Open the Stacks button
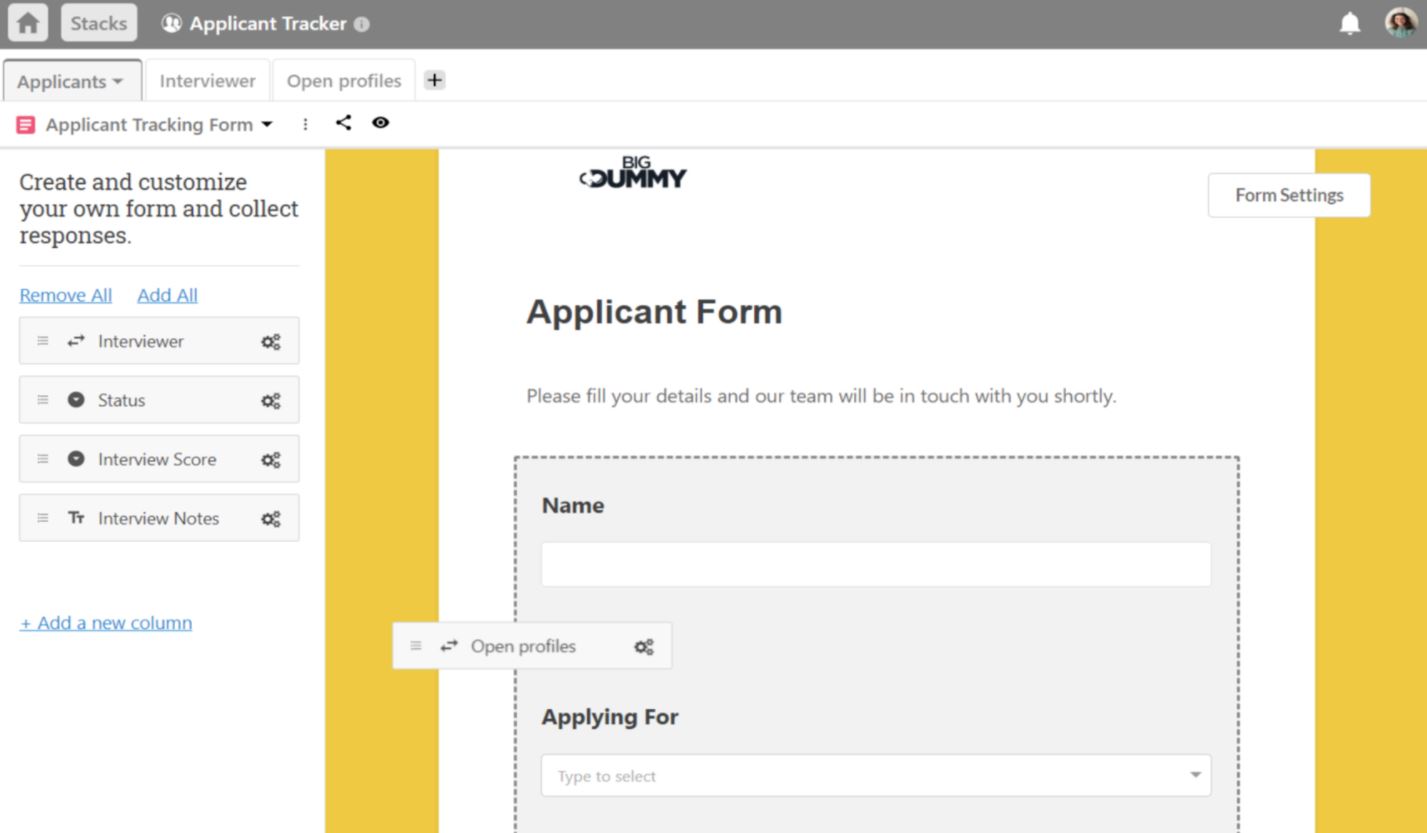 [x=98, y=23]
